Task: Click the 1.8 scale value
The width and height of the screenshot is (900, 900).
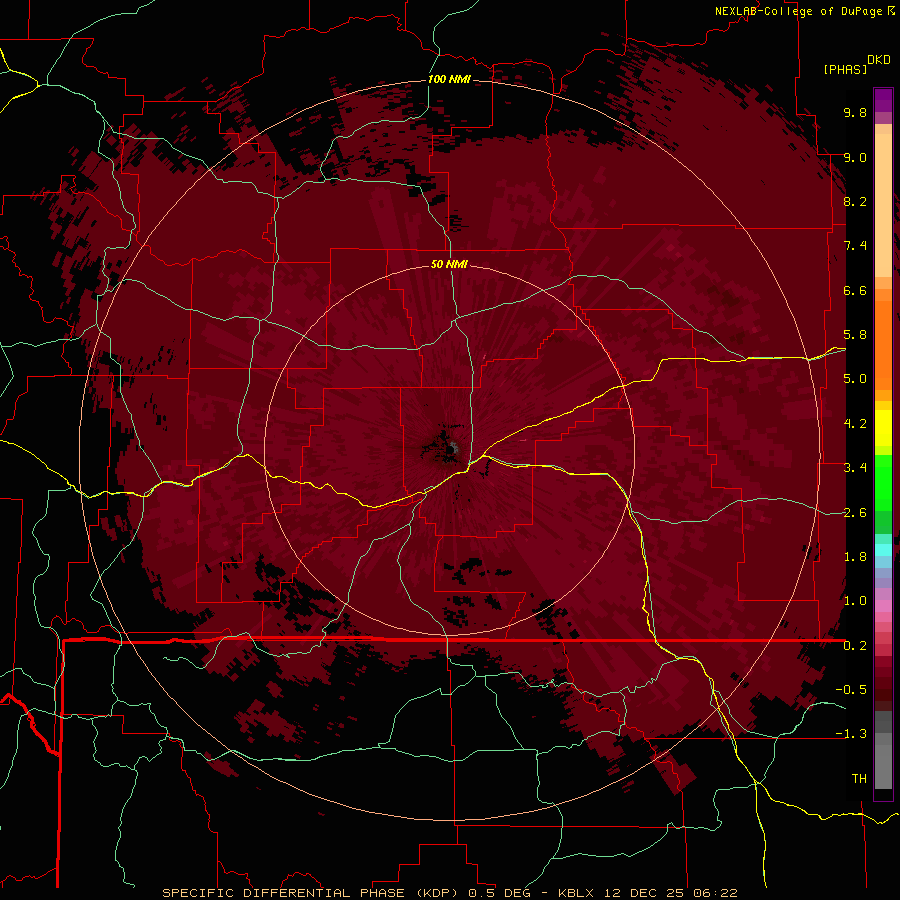Action: 855,557
